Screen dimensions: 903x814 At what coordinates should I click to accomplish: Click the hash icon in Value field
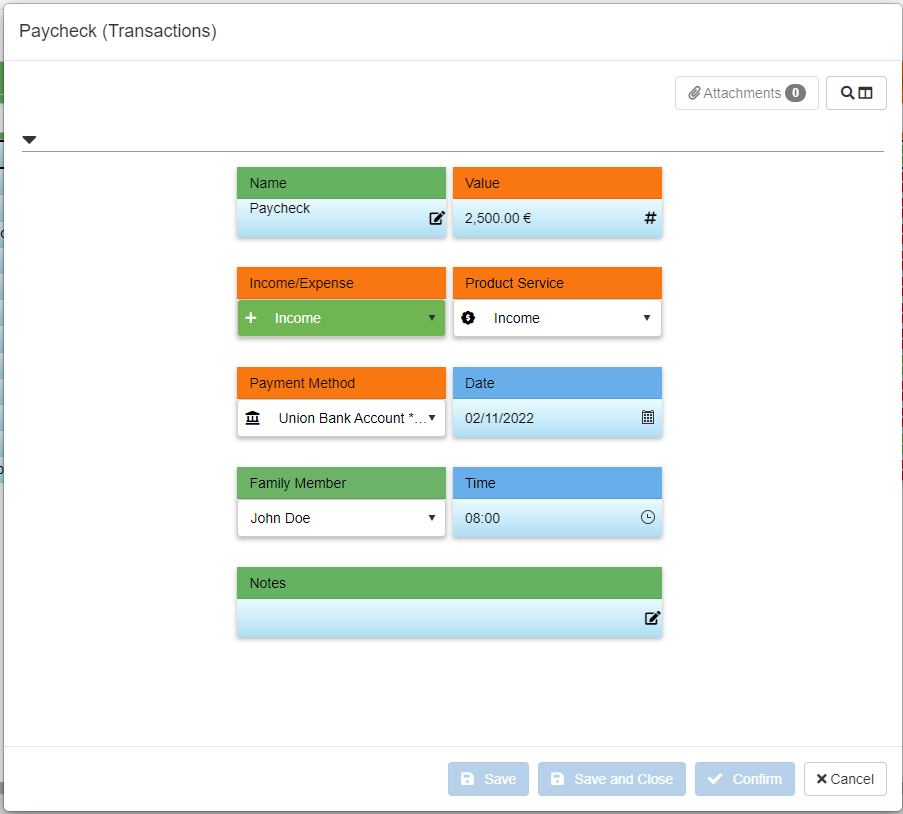[650, 217]
